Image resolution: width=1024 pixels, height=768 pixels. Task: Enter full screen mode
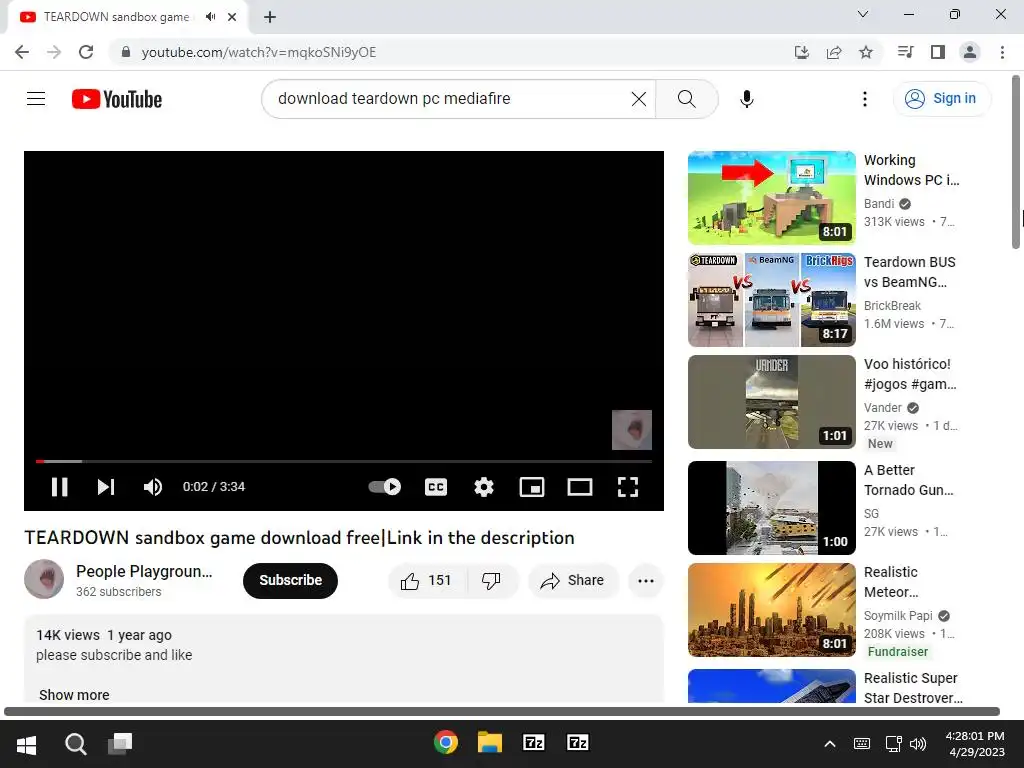628,487
